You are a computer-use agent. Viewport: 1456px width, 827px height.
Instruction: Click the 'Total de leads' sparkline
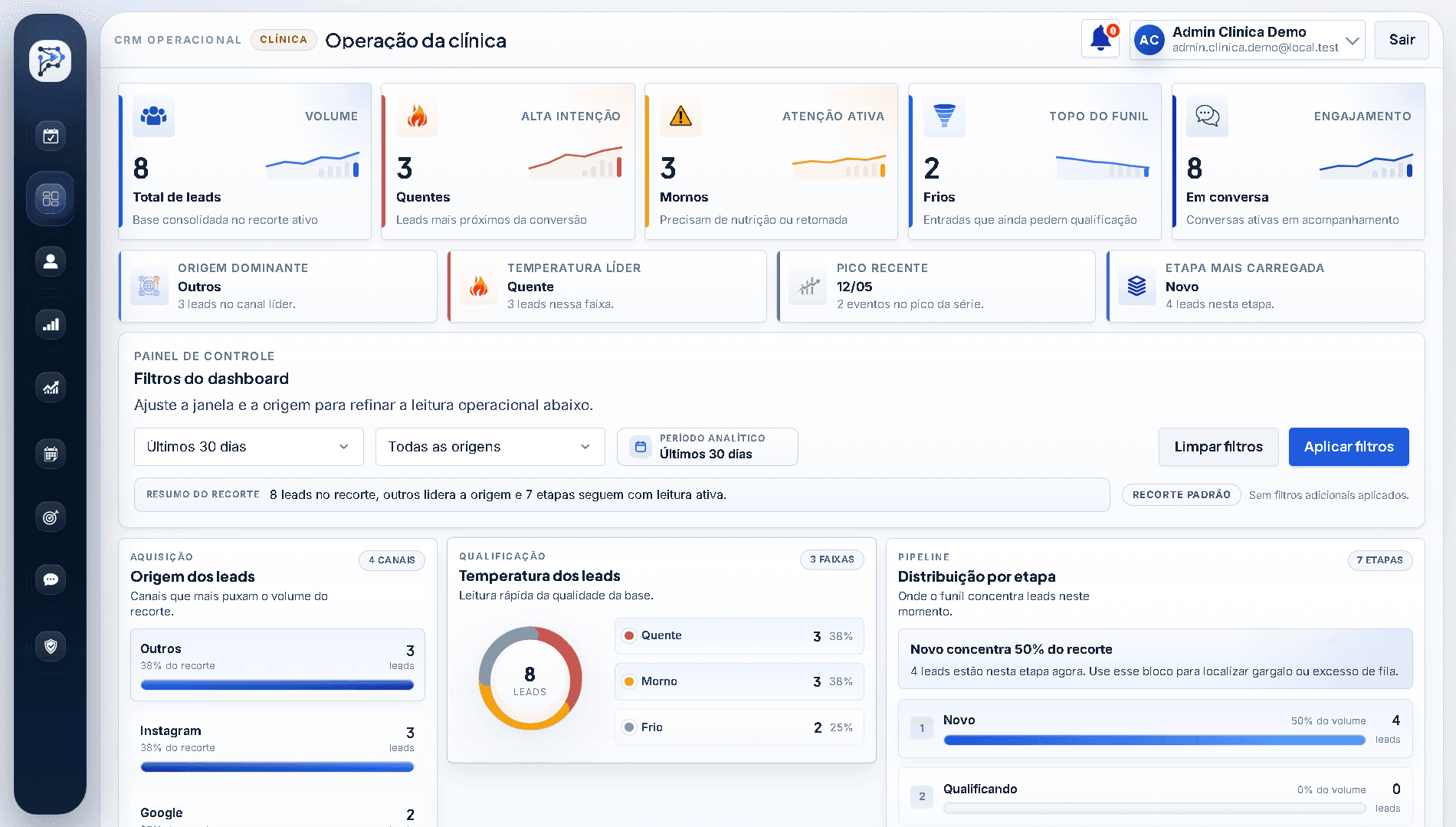[313, 165]
